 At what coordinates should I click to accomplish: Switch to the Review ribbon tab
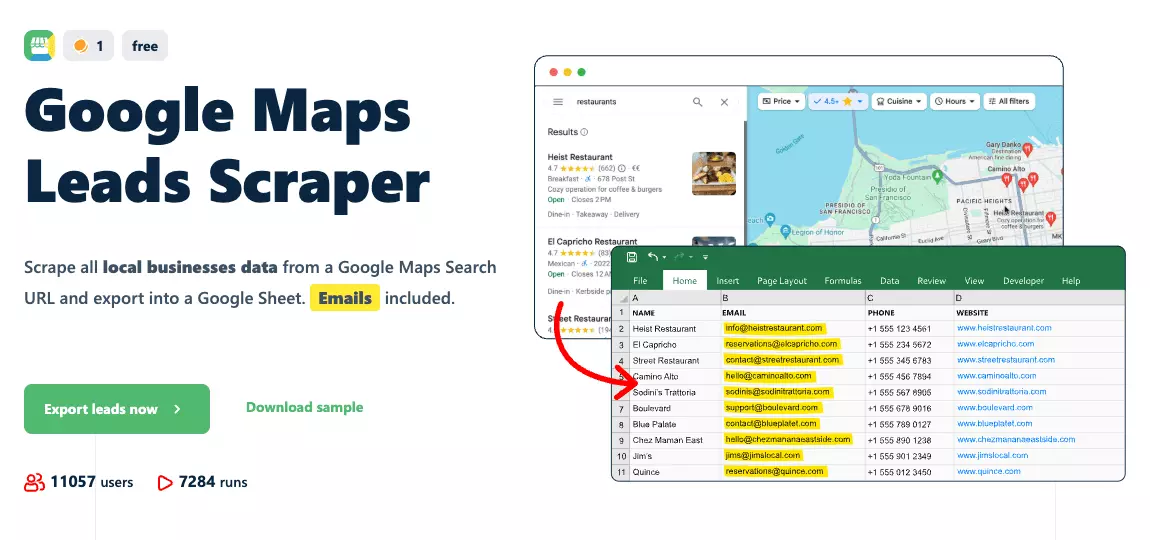pos(931,280)
